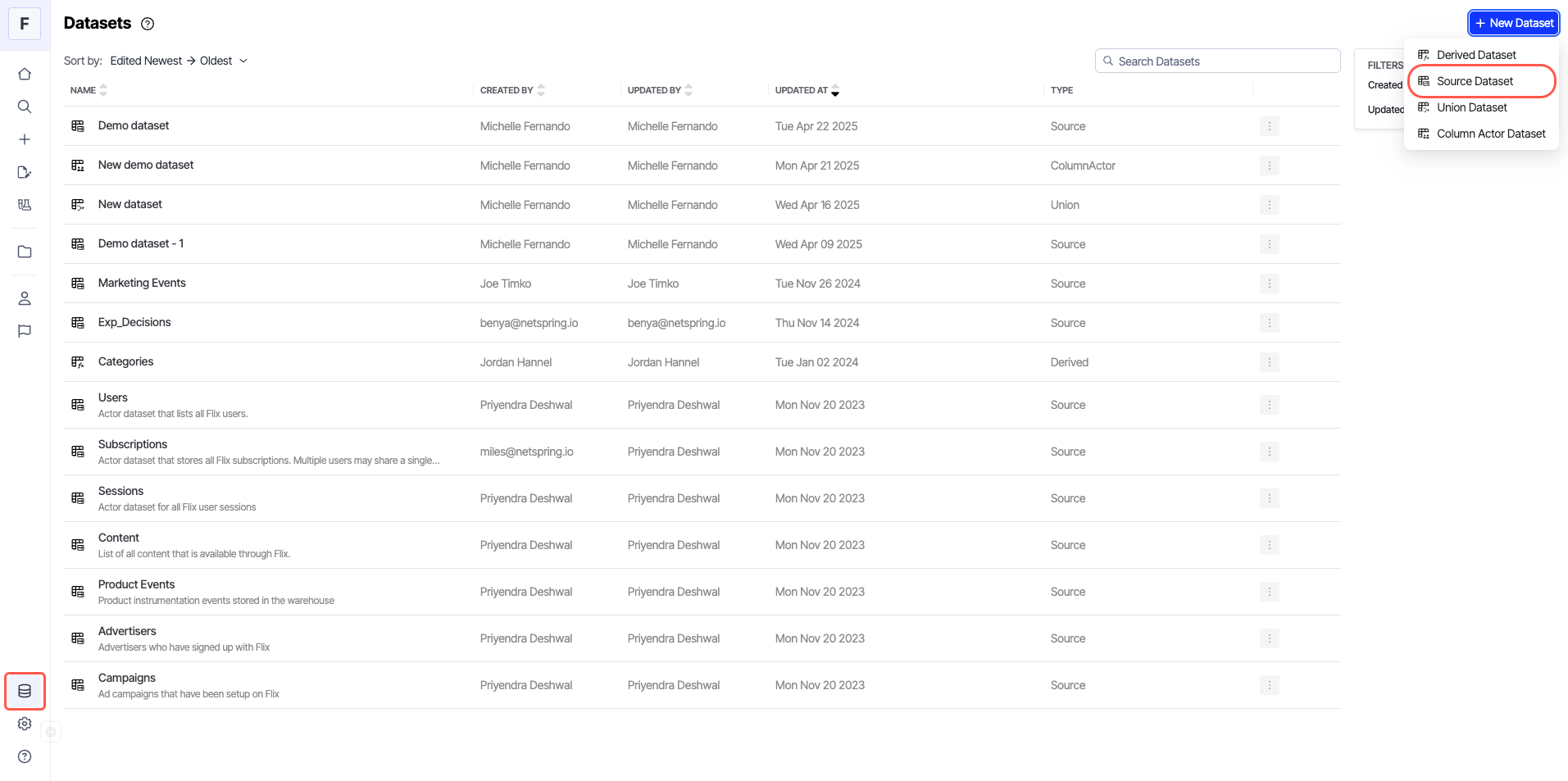Open the folder icon in the sidebar
Image resolution: width=1568 pixels, height=781 pixels.
pos(25,251)
